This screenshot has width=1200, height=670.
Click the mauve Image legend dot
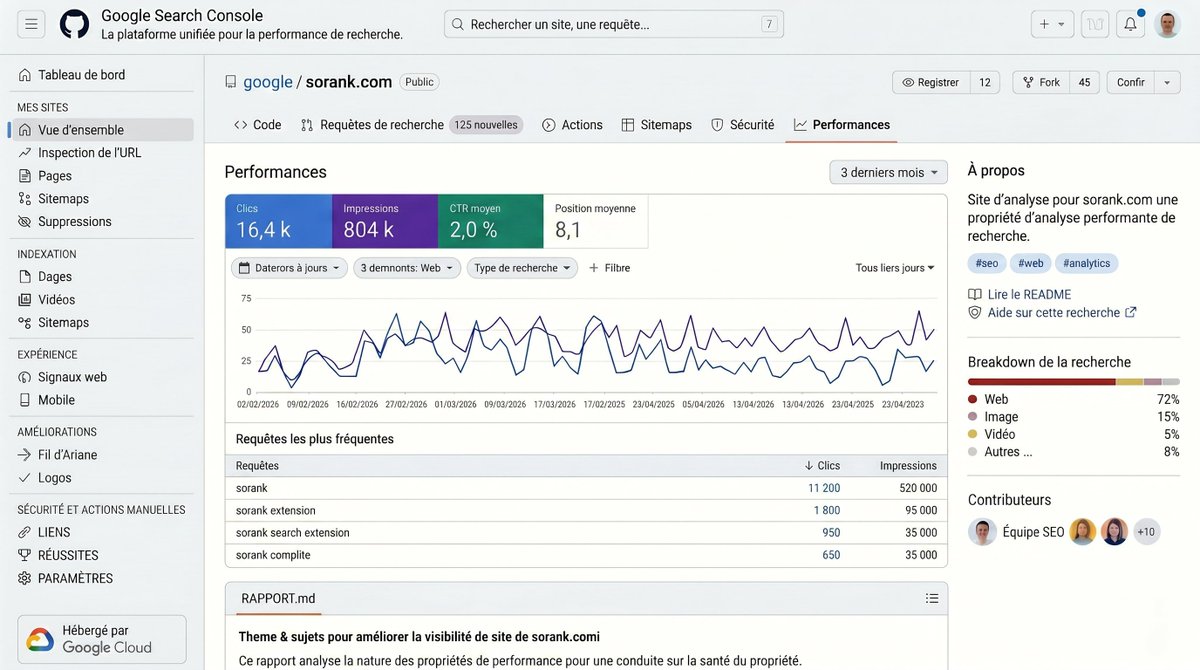pyautogui.click(x=973, y=417)
